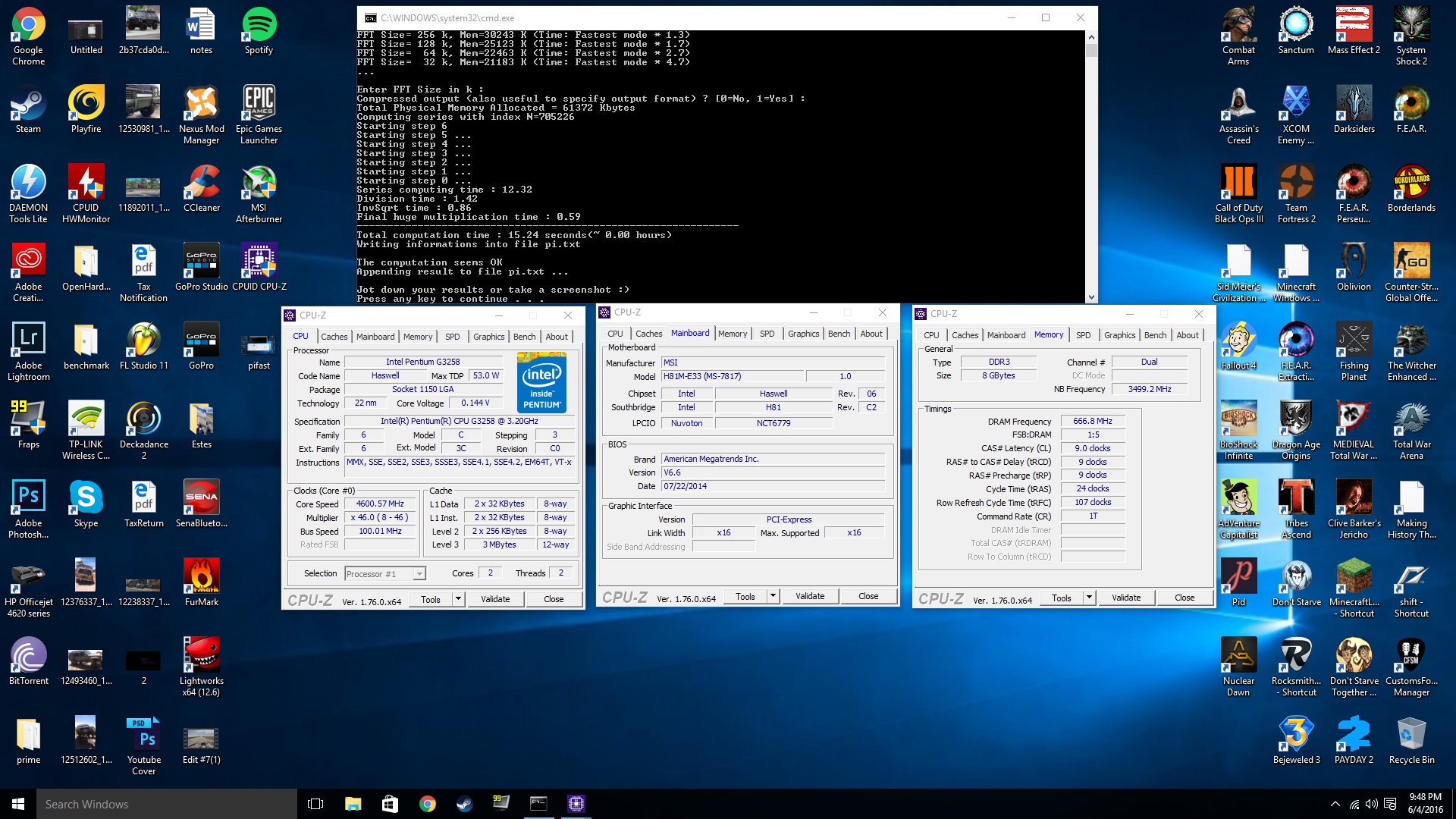Click cmd.exe scrollbar up arrow

tap(1091, 36)
